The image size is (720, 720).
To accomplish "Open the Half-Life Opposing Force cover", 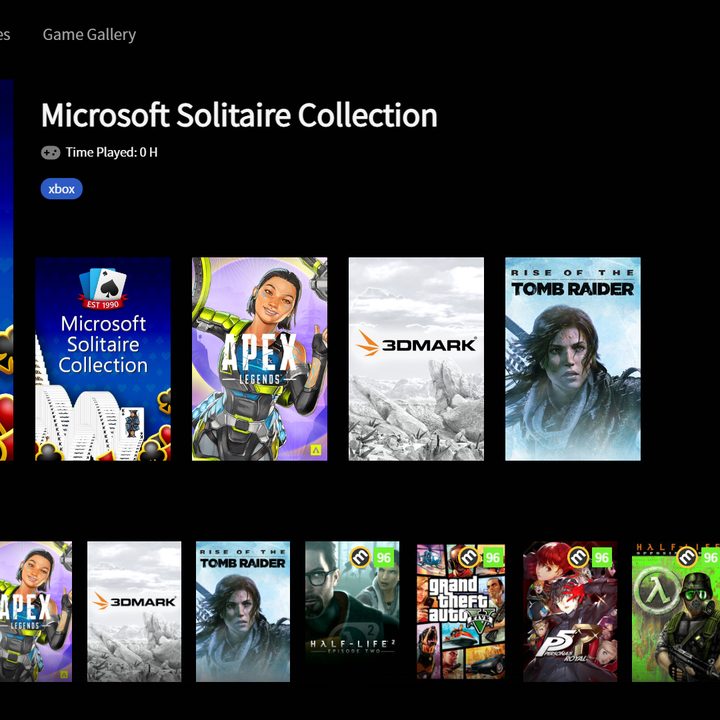I will pyautogui.click(x=676, y=611).
